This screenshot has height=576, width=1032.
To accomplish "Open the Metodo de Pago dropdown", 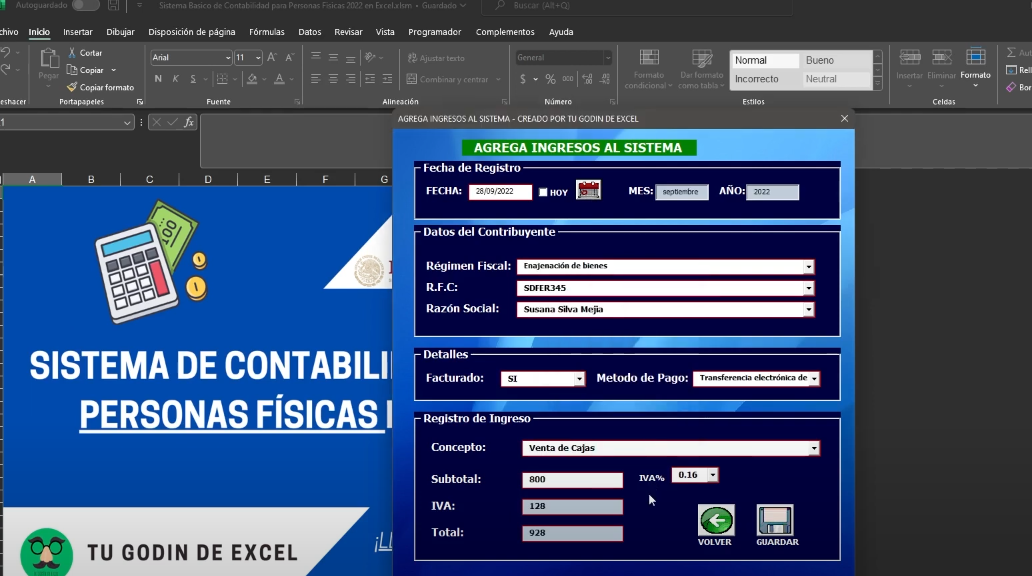I will pos(814,379).
